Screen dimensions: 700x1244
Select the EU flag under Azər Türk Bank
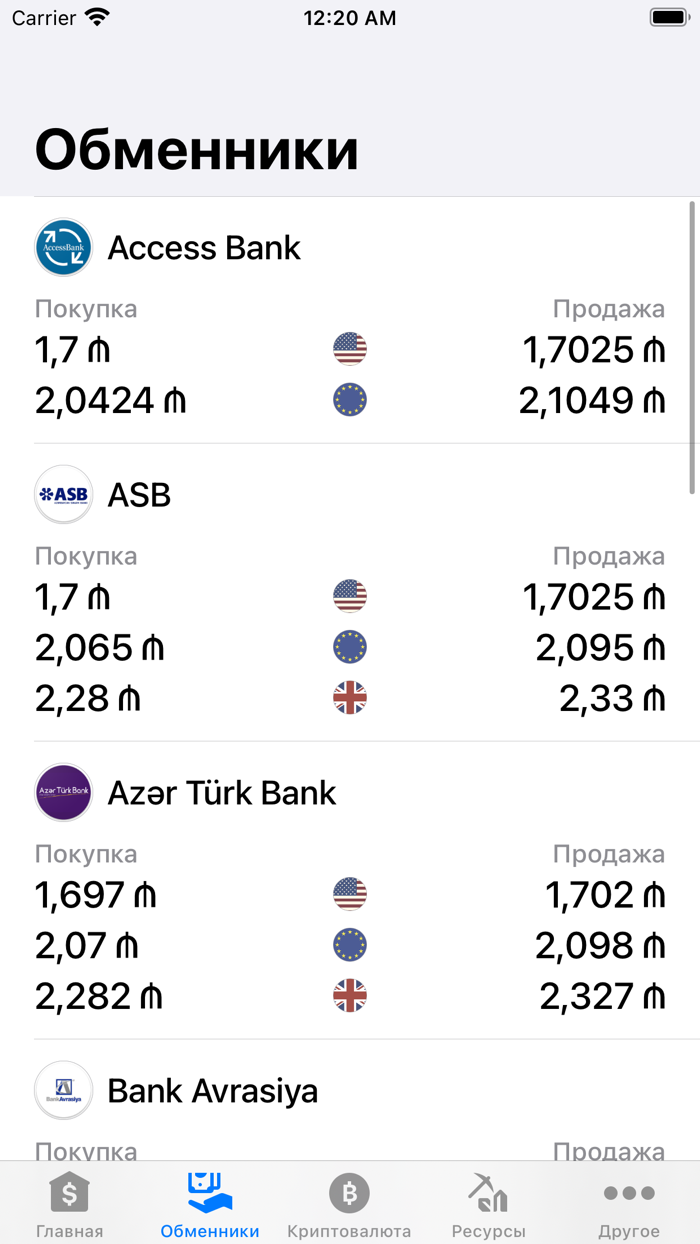coord(349,944)
